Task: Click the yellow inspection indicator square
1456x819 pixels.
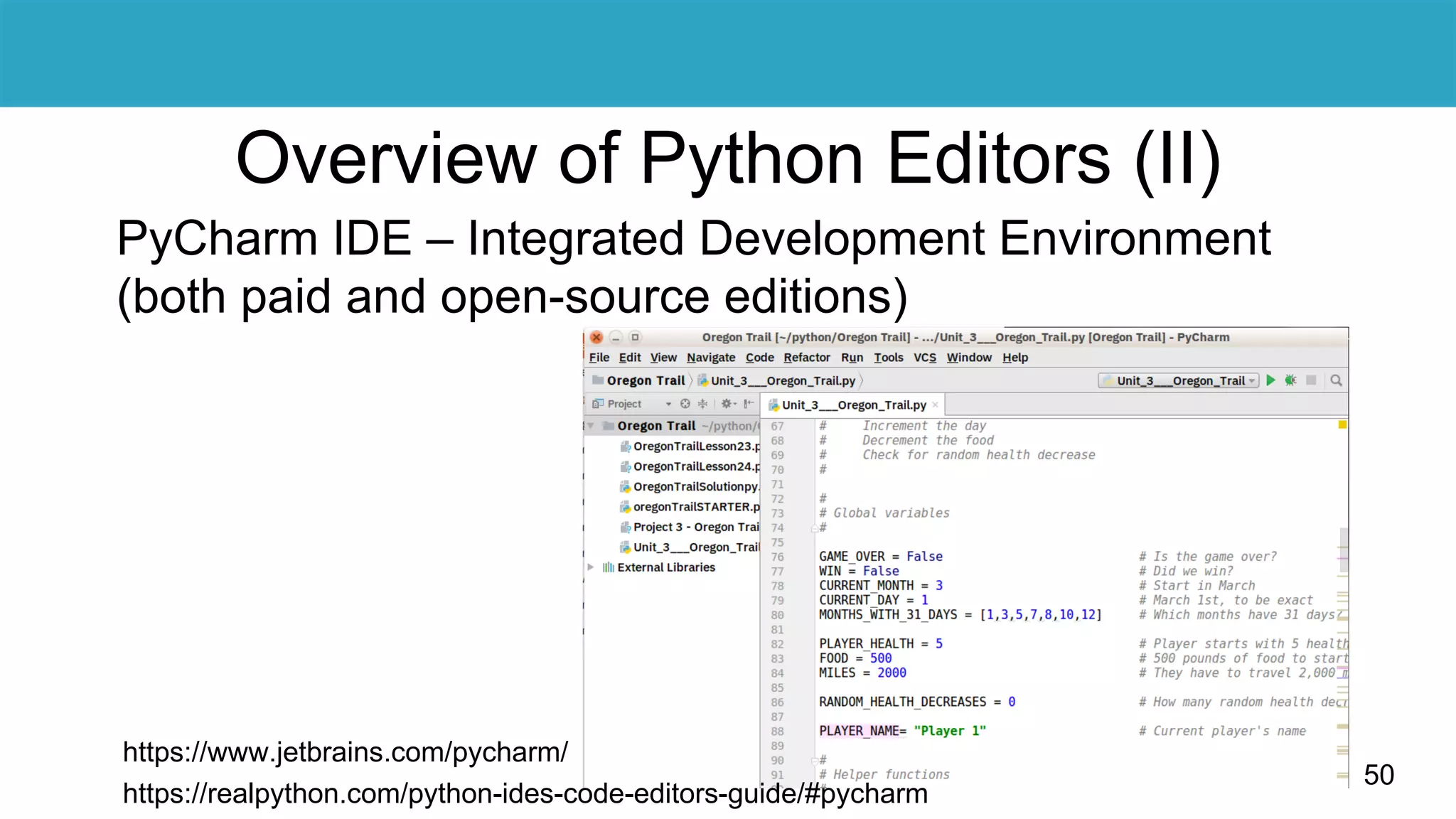Action: pos(1342,425)
